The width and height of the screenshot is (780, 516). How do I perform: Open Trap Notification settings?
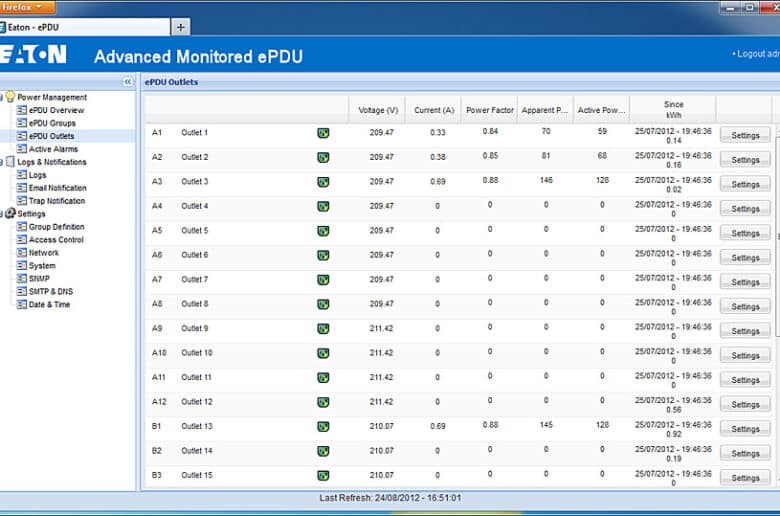(x=57, y=201)
